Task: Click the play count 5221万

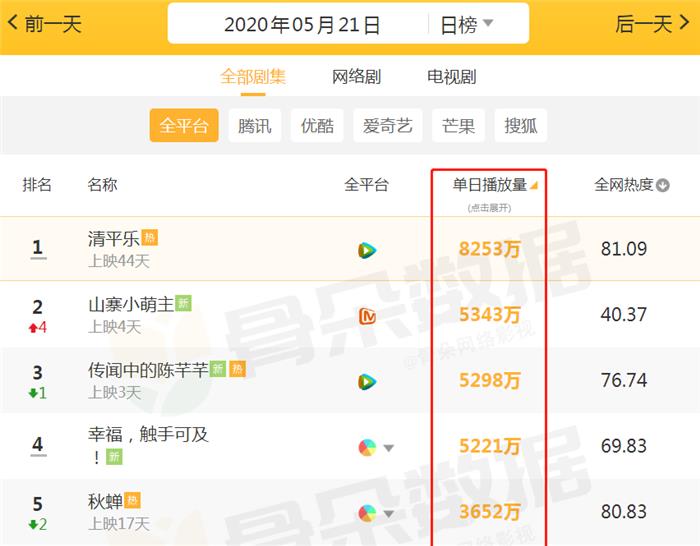Action: [489, 446]
